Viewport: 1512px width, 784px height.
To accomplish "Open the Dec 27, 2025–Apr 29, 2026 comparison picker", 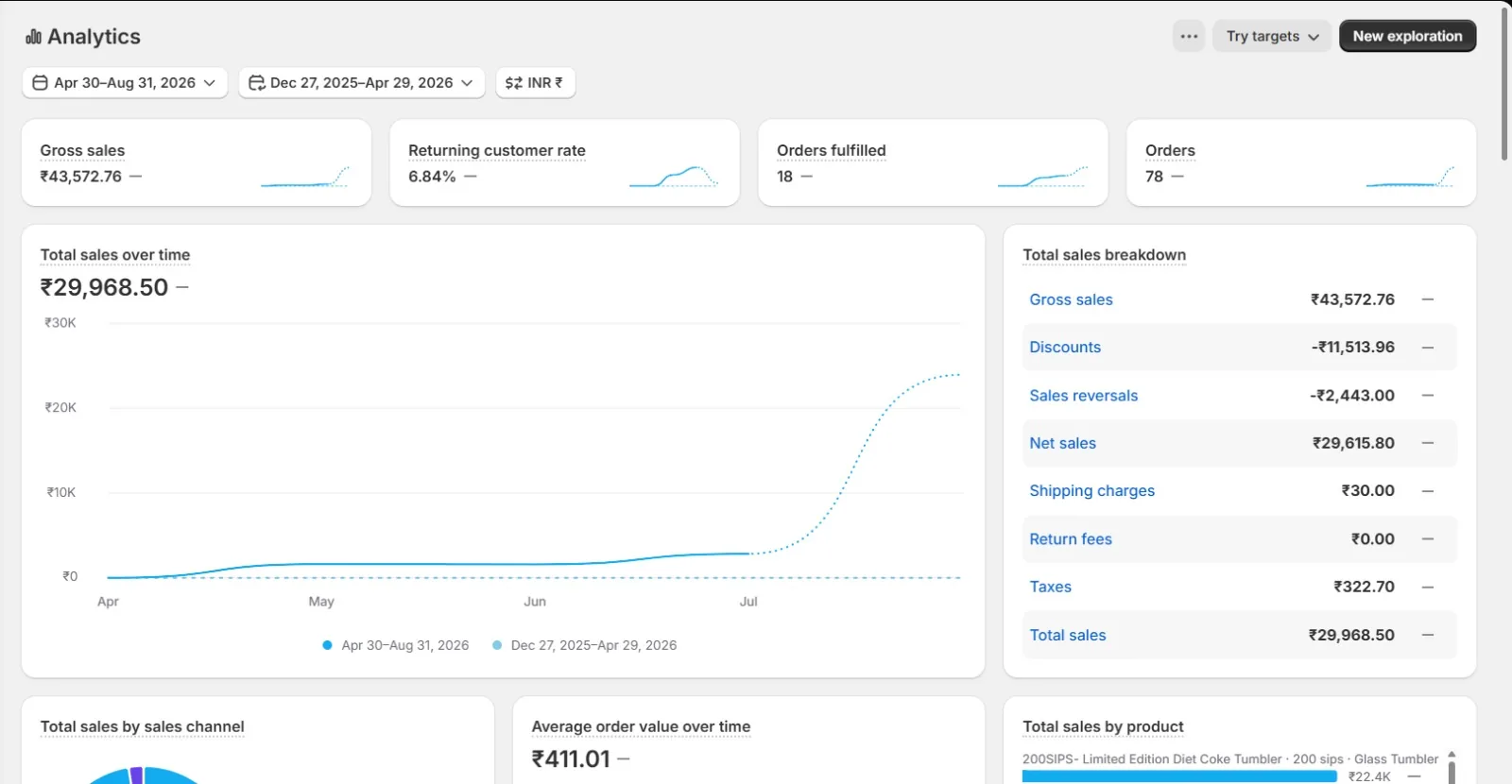I will (361, 82).
